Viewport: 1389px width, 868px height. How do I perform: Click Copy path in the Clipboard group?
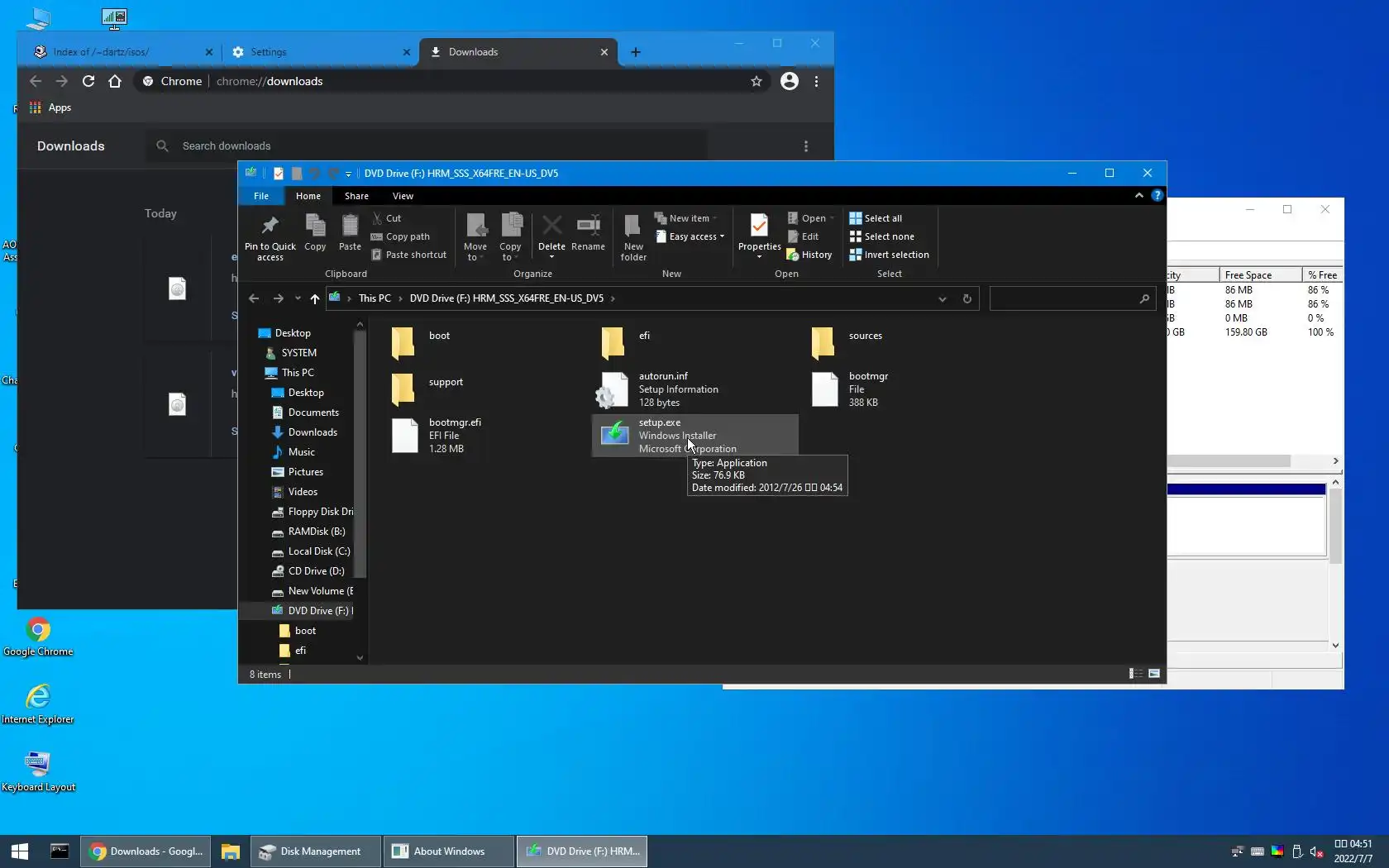pyautogui.click(x=400, y=236)
